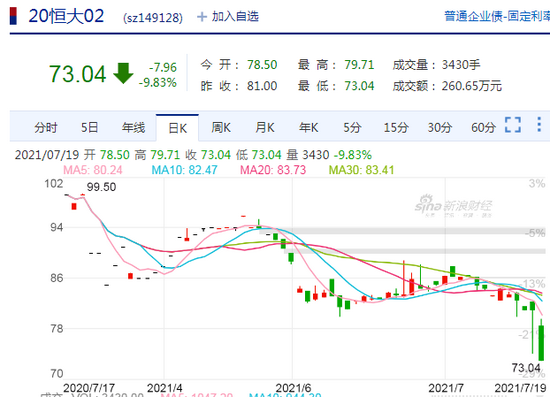Screen dimensions: 550x397
Task: Click the 102 price axis label
Action: (54, 183)
